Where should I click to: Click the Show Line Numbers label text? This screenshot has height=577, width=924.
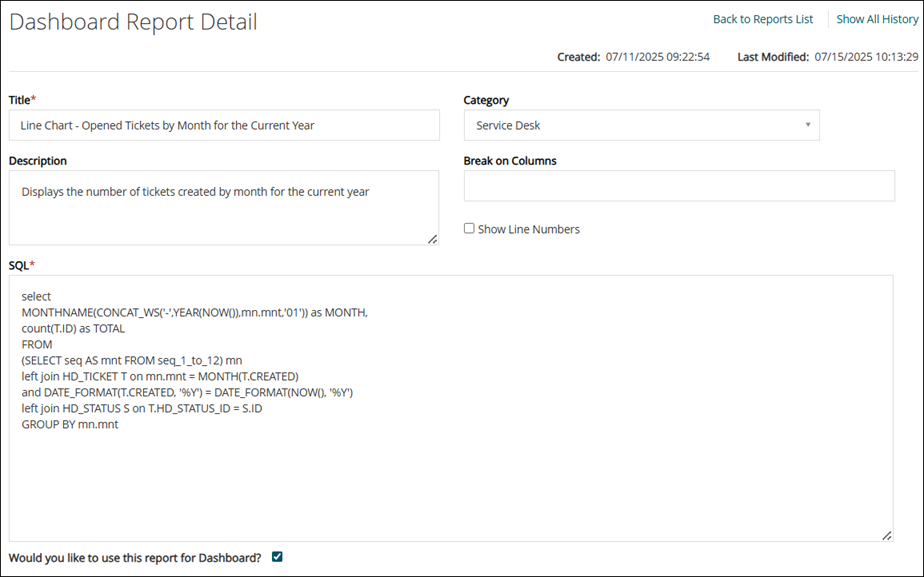[528, 229]
